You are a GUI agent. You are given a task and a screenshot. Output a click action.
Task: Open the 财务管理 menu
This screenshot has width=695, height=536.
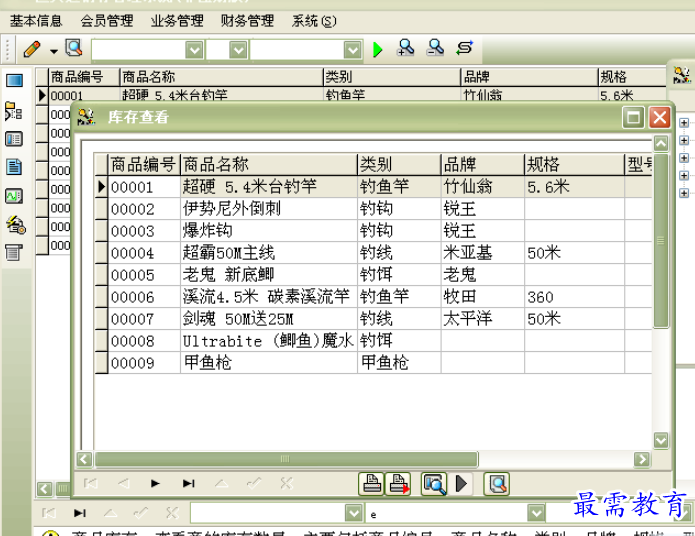click(x=247, y=21)
